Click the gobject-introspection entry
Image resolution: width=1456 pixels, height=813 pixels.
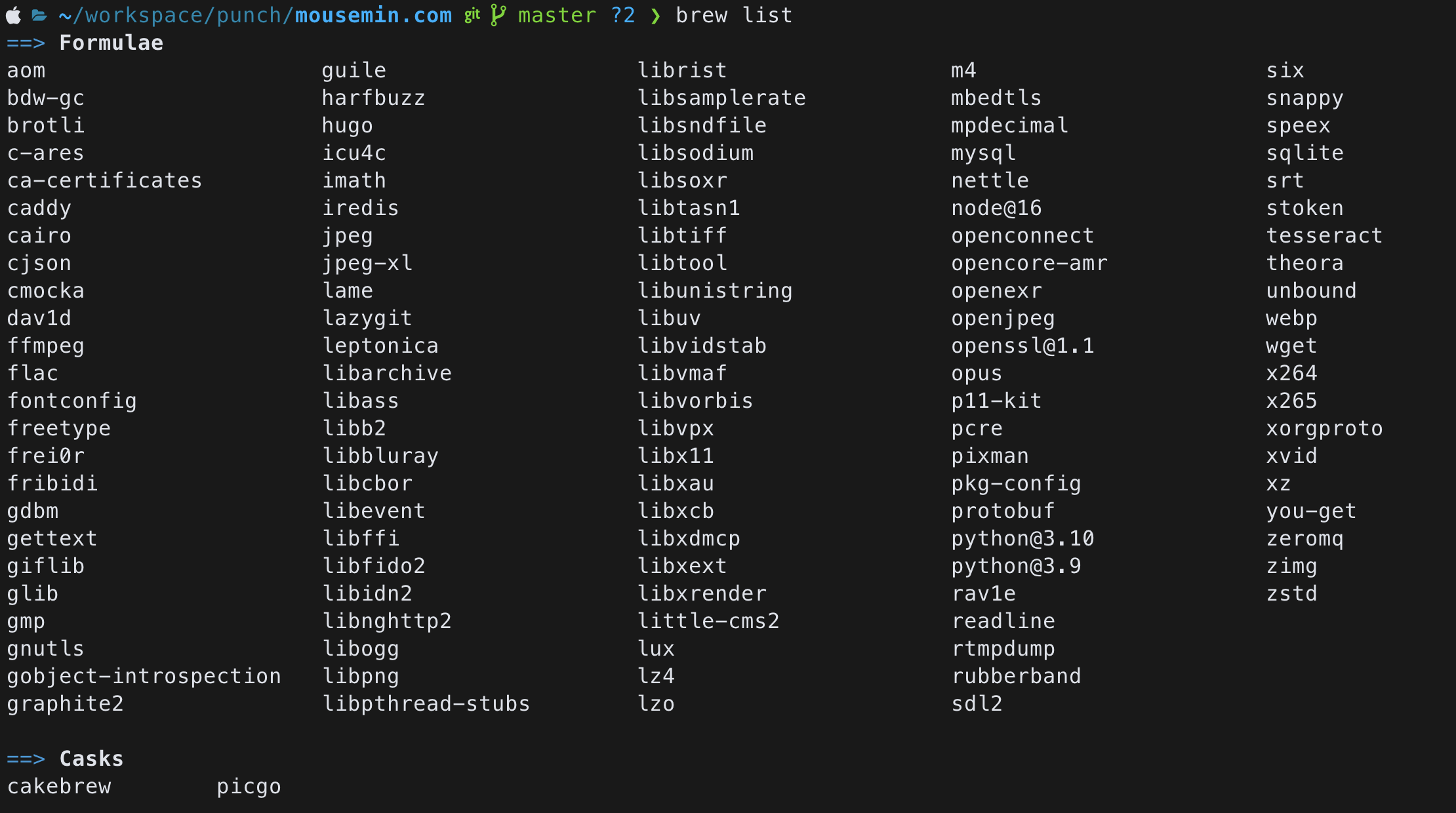point(144,677)
